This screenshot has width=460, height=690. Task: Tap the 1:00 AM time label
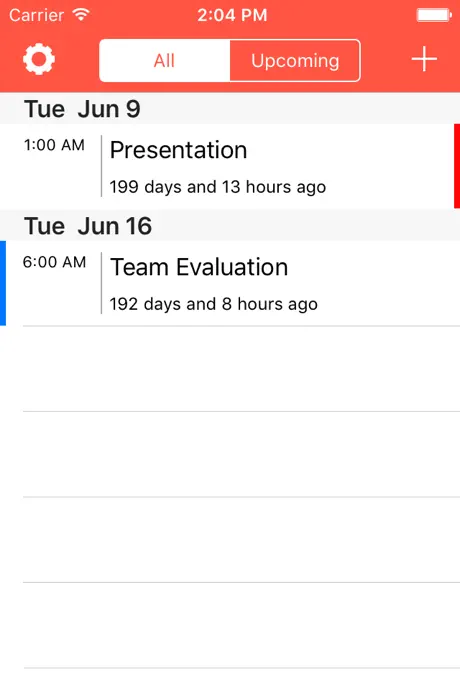54,145
